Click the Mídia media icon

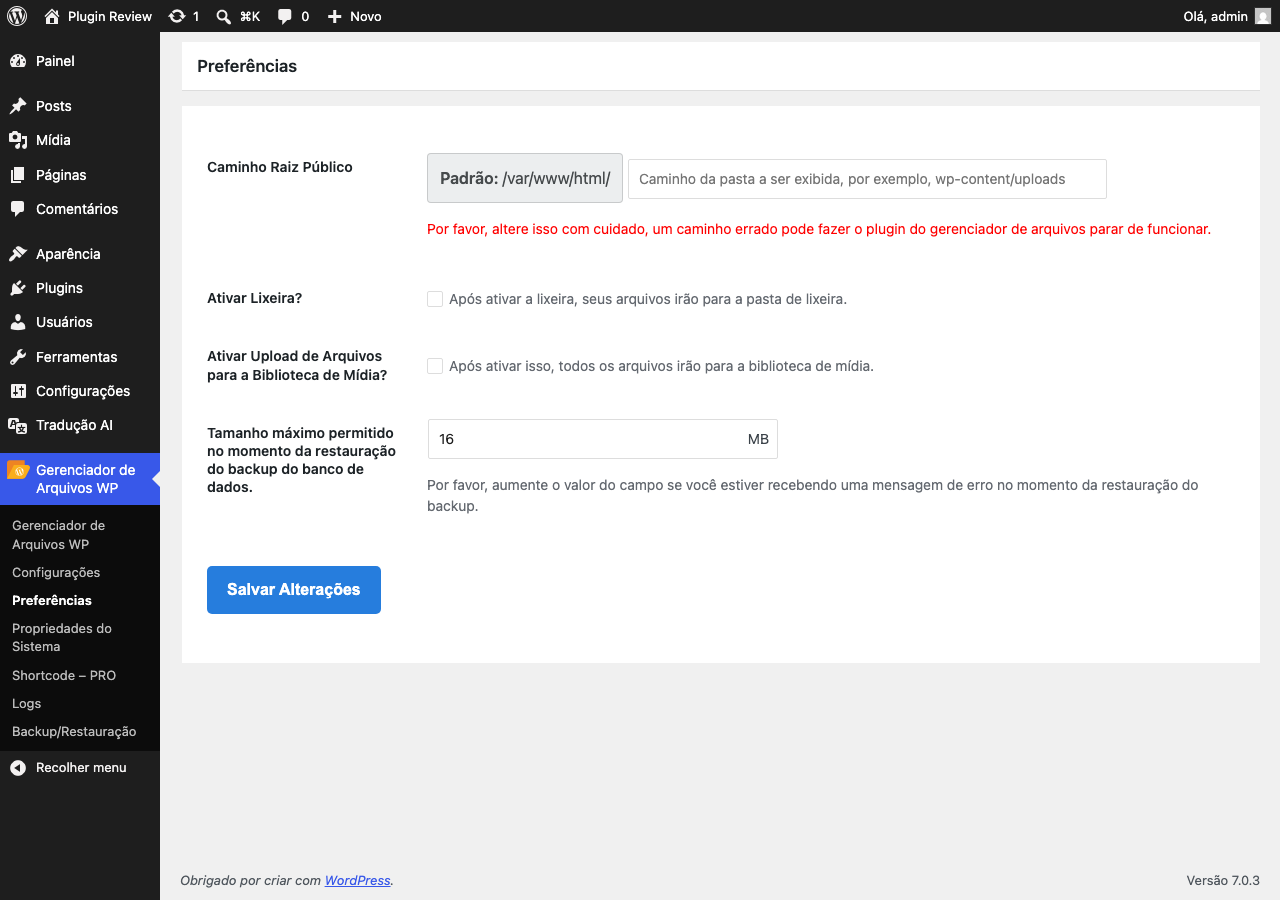[x=18, y=140]
